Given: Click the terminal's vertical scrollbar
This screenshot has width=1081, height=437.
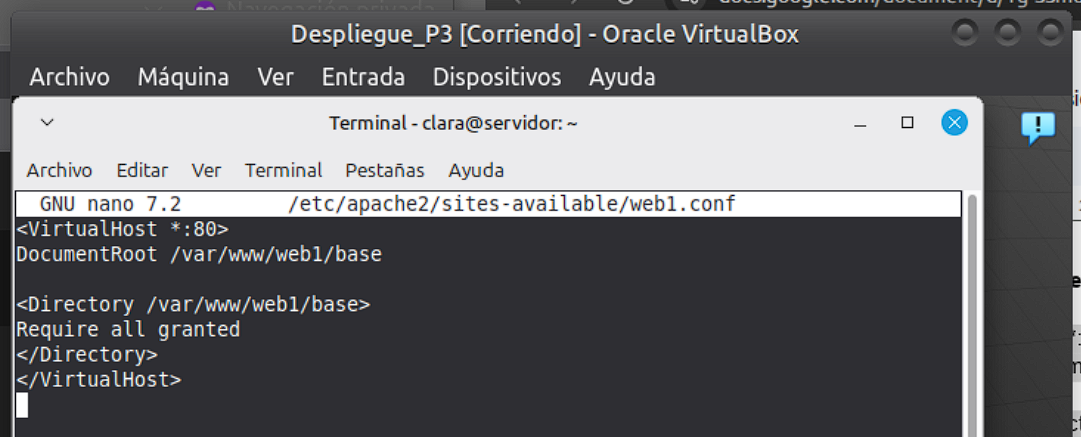Looking at the screenshot, I should pyautogui.click(x=971, y=310).
